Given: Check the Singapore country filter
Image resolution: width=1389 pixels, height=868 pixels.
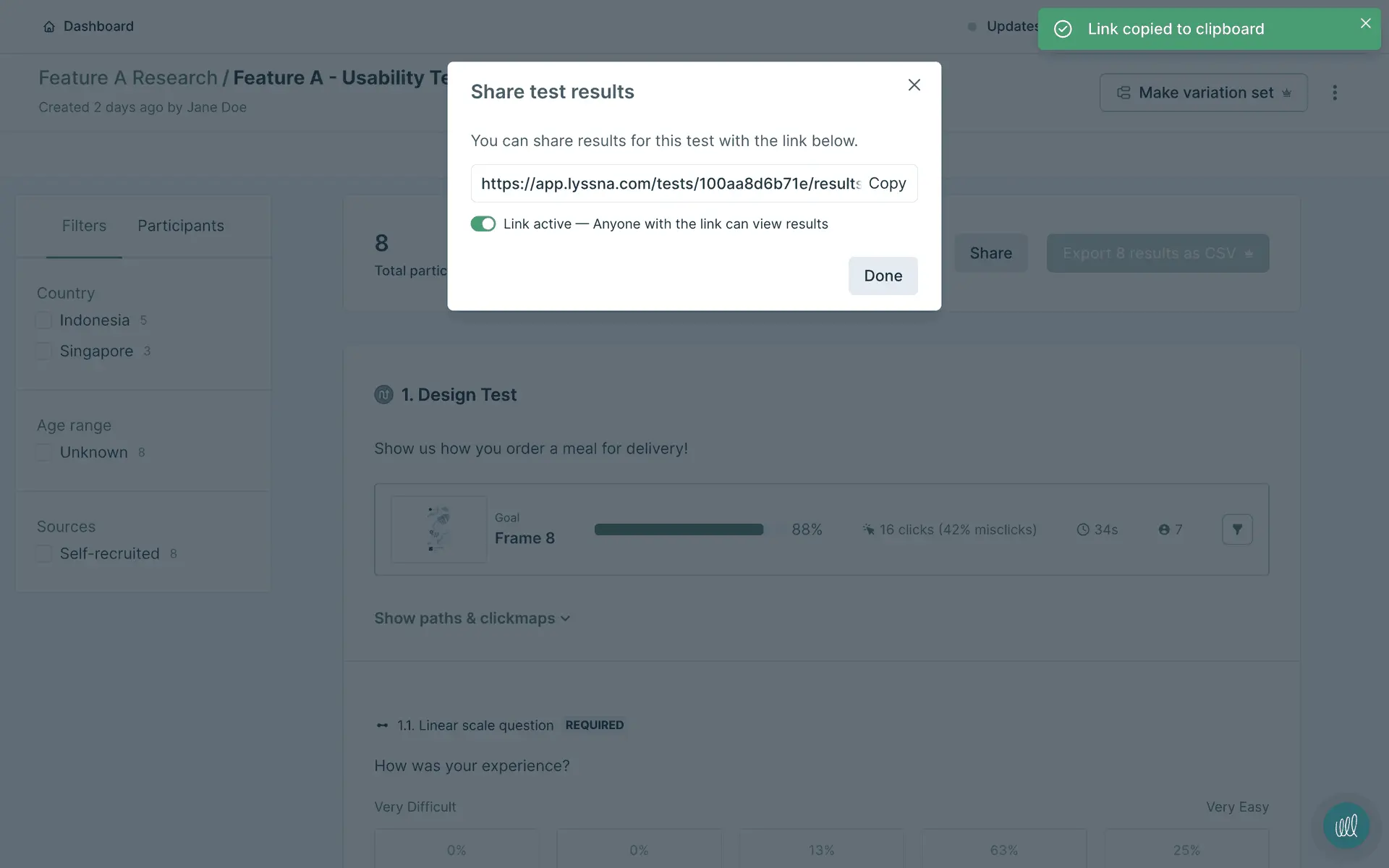Looking at the screenshot, I should coord(44,352).
